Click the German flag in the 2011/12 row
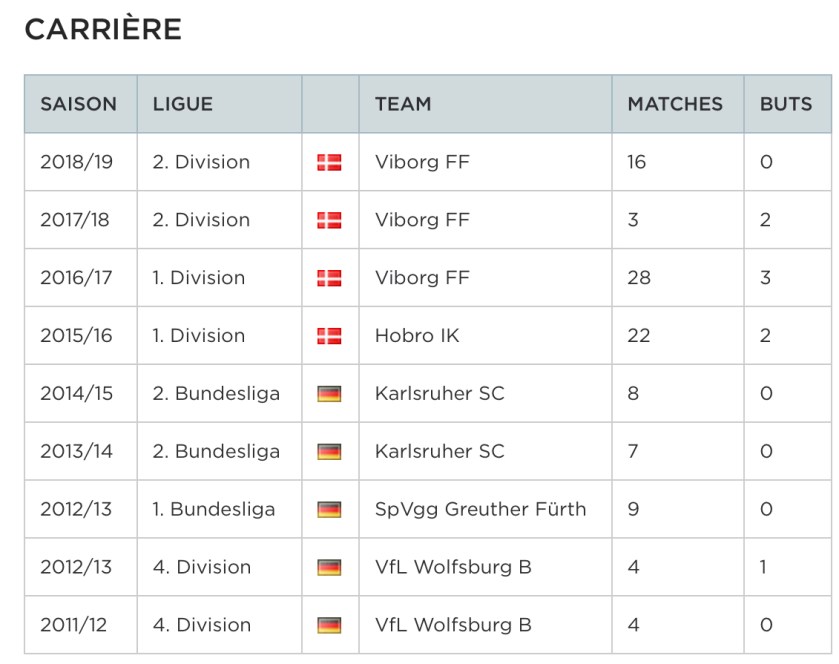This screenshot has height=664, width=839. pos(329,626)
